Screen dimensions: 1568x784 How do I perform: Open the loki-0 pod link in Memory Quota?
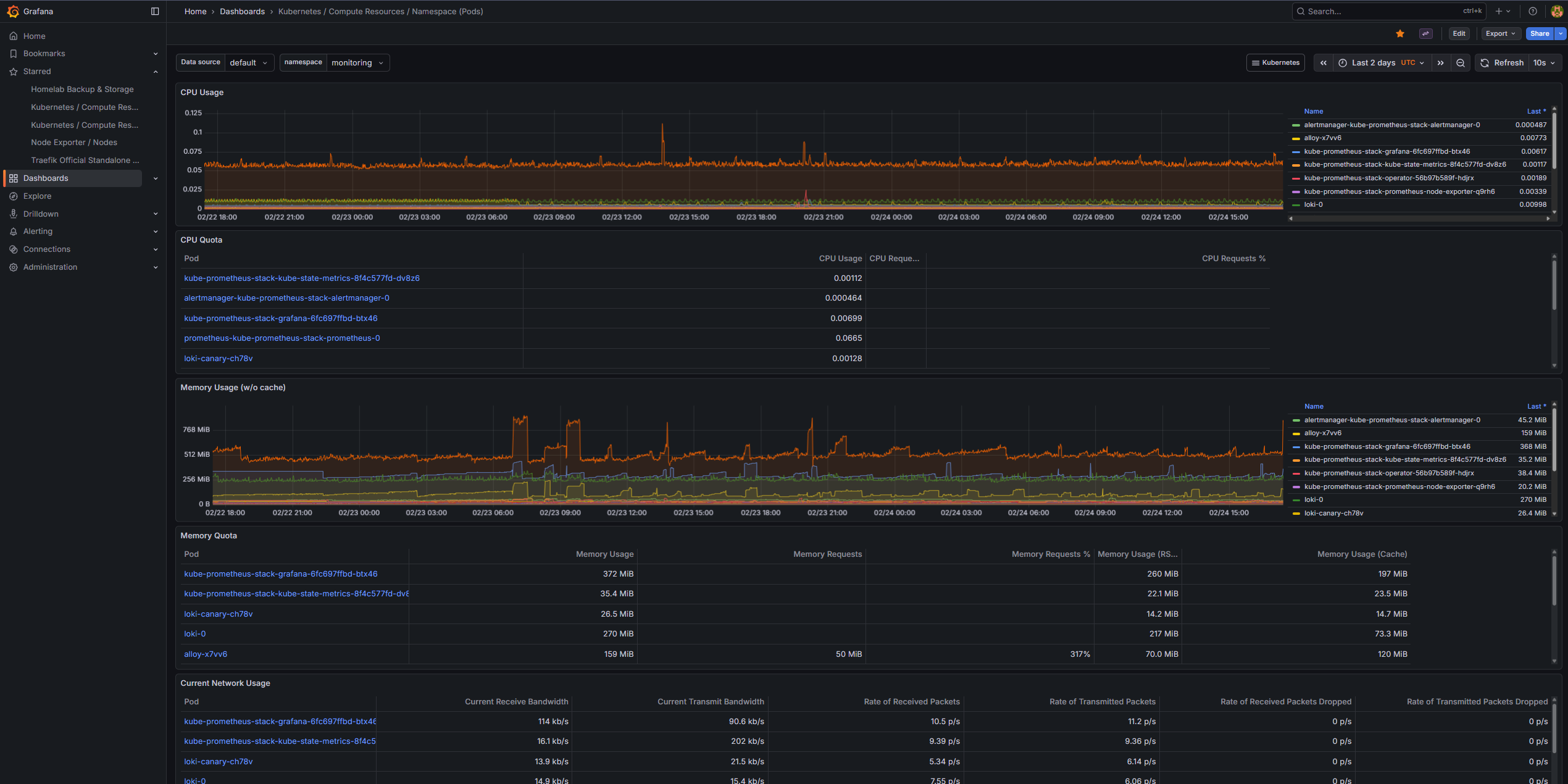(194, 633)
